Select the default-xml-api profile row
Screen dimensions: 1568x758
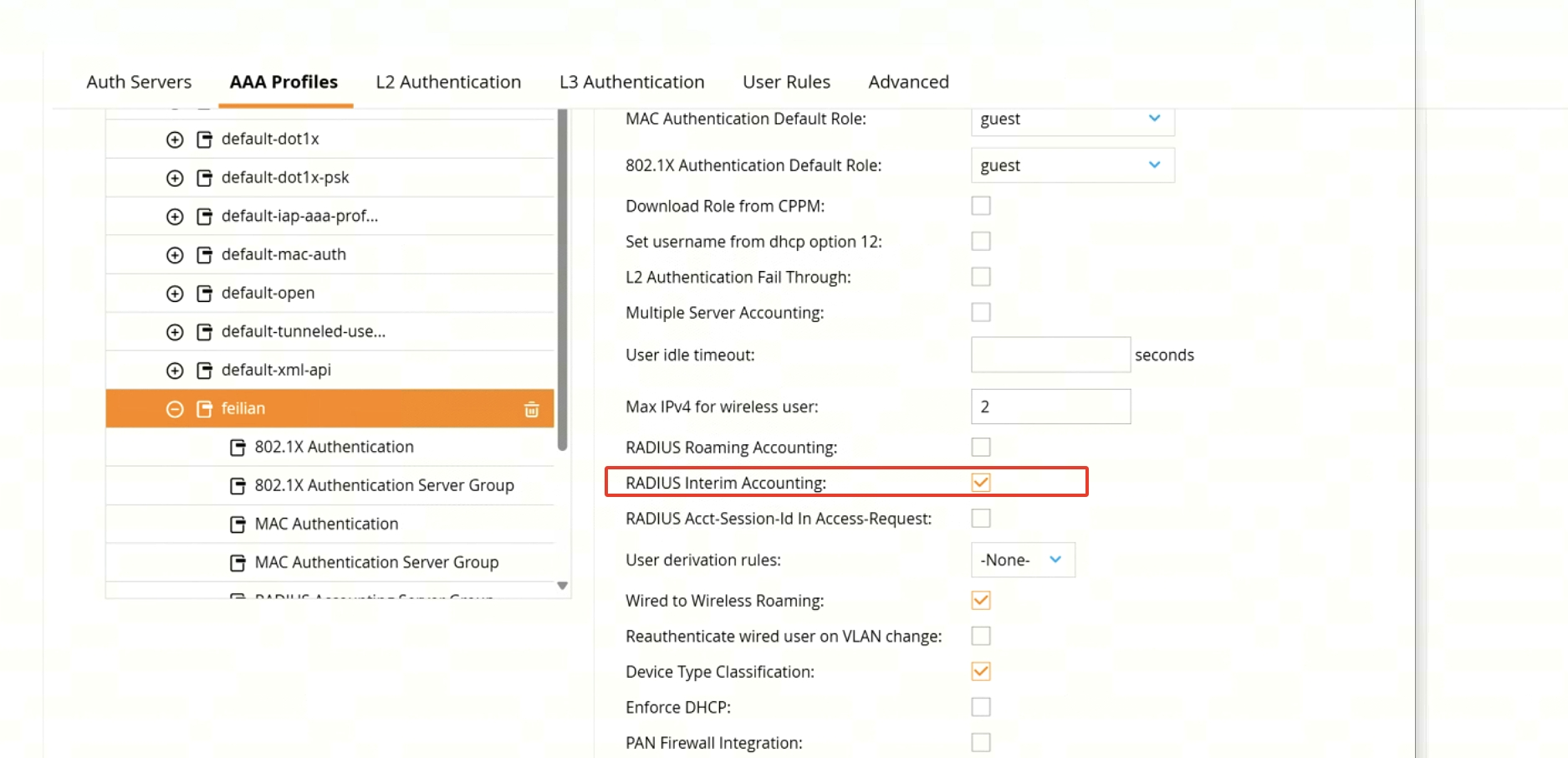(x=329, y=371)
